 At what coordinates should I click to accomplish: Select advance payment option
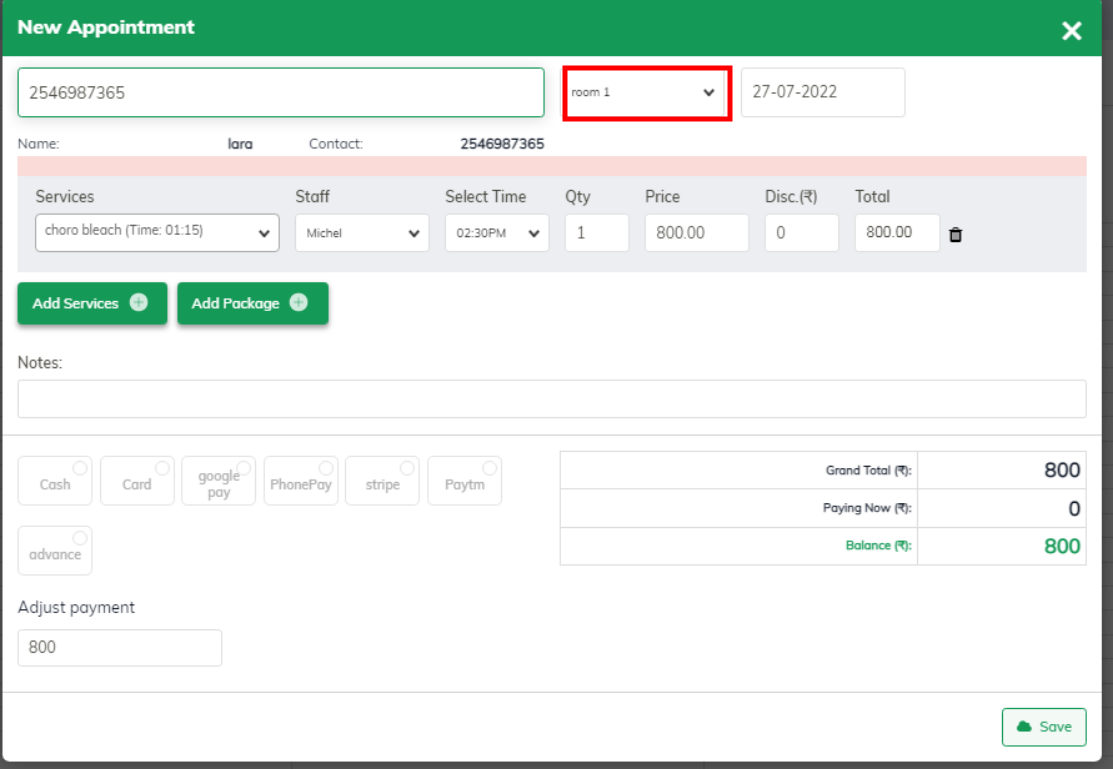(x=55, y=550)
